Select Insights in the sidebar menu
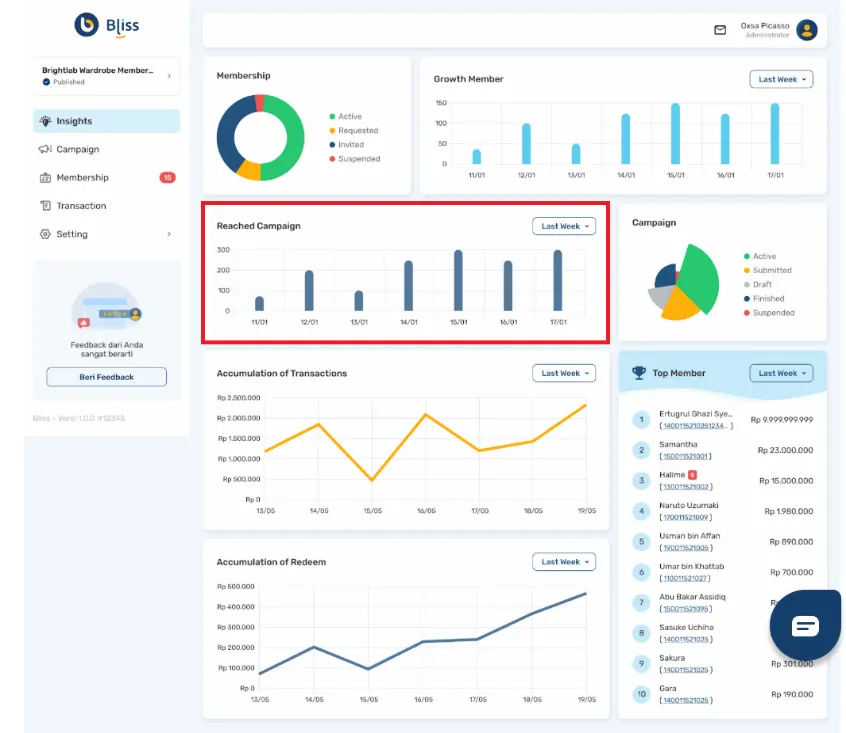The height and width of the screenshot is (733, 846). coord(106,121)
